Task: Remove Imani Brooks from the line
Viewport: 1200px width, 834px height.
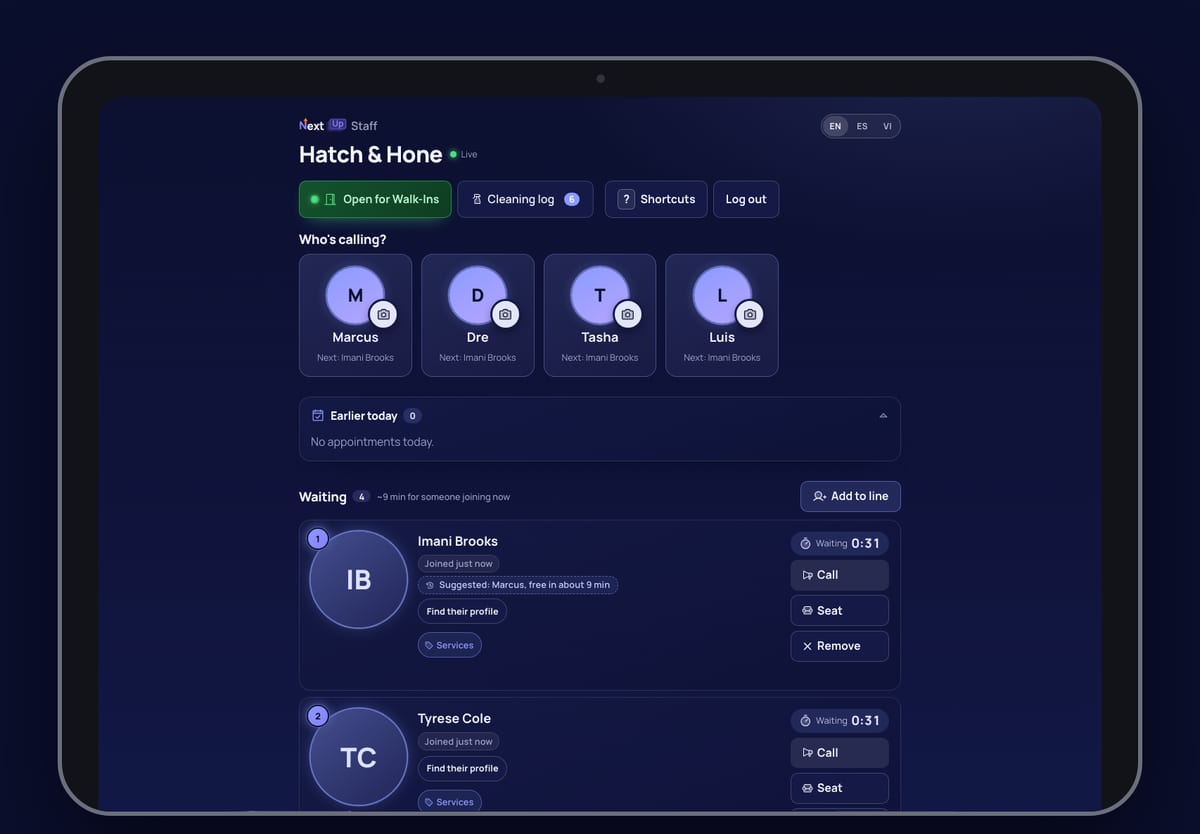Action: pos(839,646)
